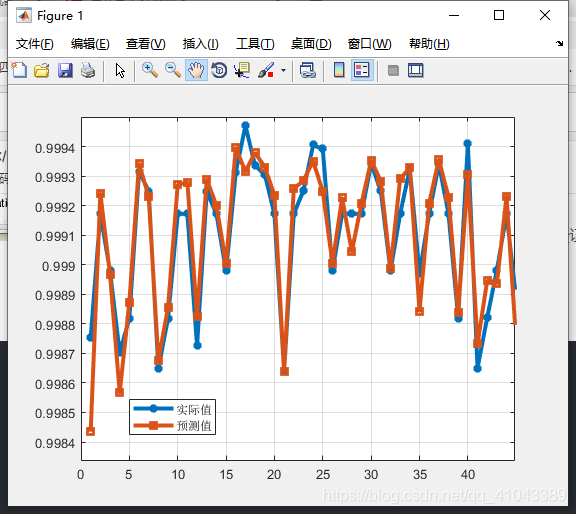
Task: Select the 预测值 legend entry
Action: tap(172, 426)
